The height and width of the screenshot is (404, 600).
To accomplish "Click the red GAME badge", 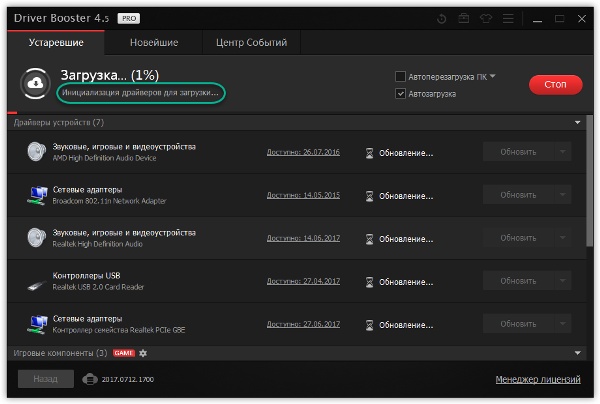I will pyautogui.click(x=124, y=353).
